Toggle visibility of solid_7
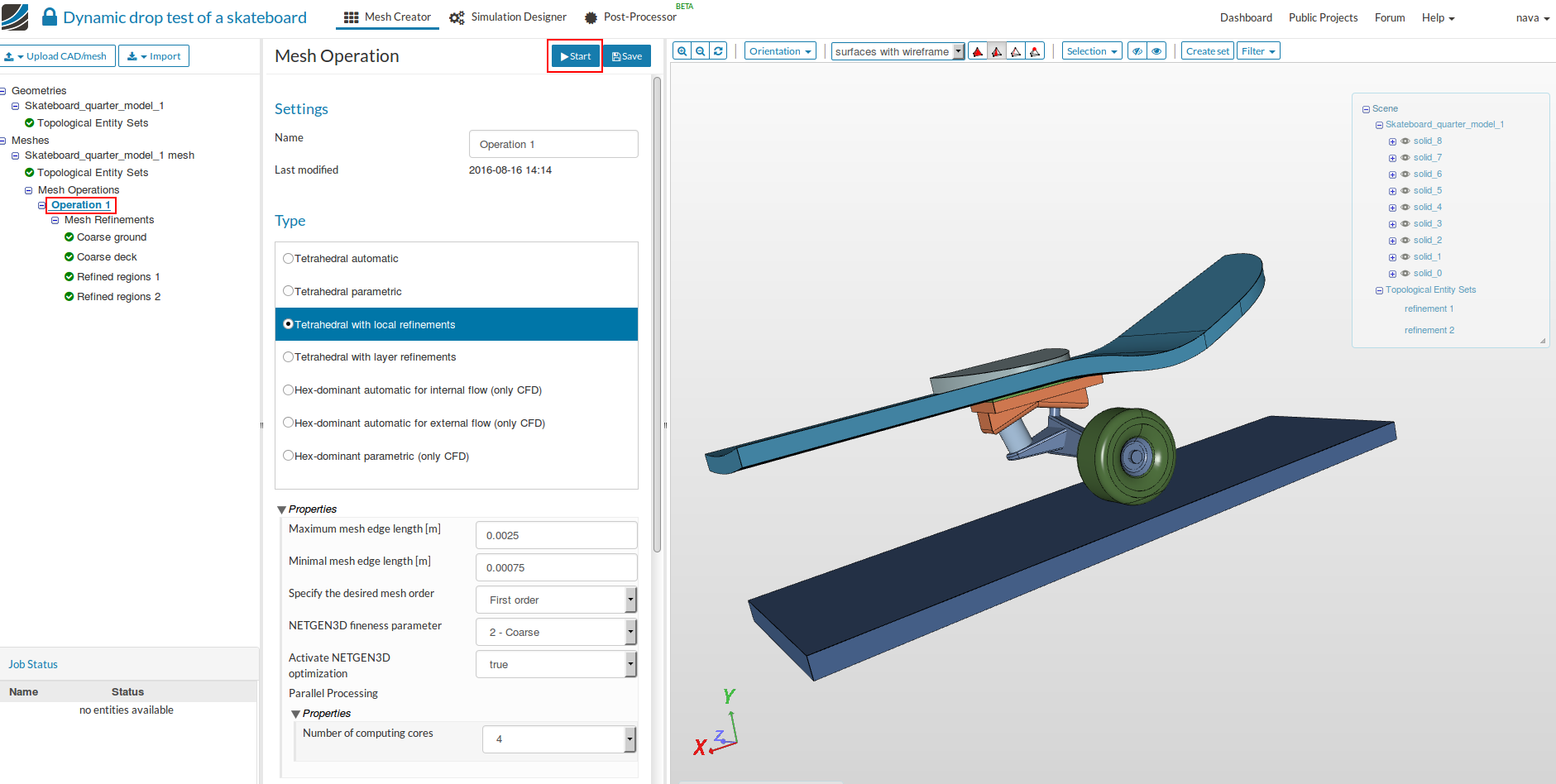The height and width of the screenshot is (784, 1556). click(1405, 158)
